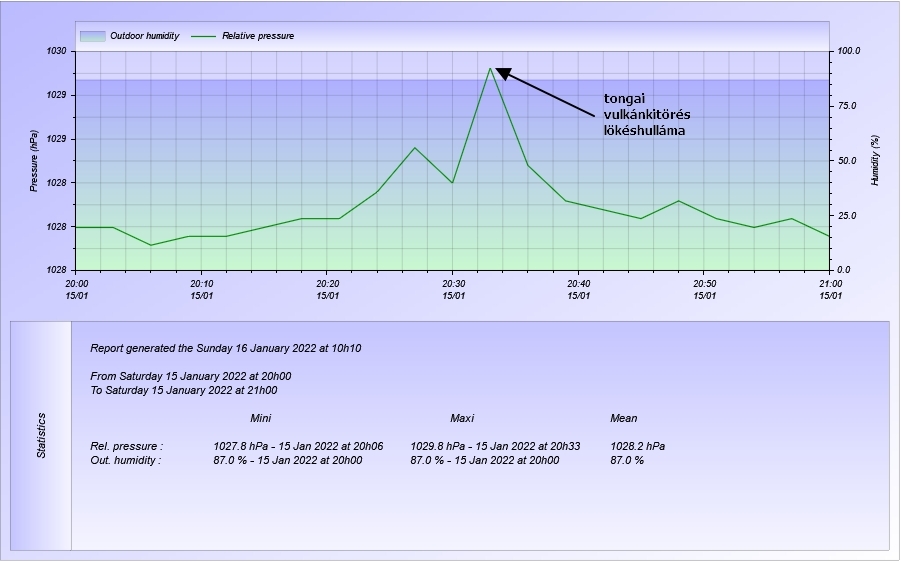Open the vertical Statistics side tab
This screenshot has height=562, width=901.
[42, 436]
